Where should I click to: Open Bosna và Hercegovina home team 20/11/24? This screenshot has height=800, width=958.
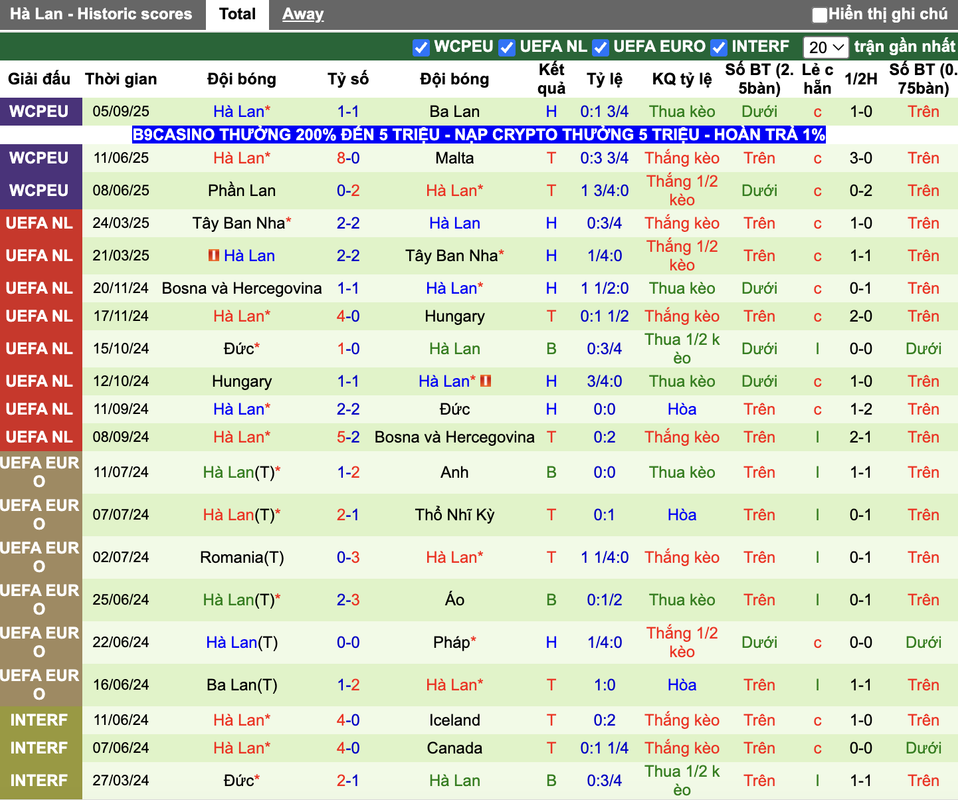(x=241, y=288)
